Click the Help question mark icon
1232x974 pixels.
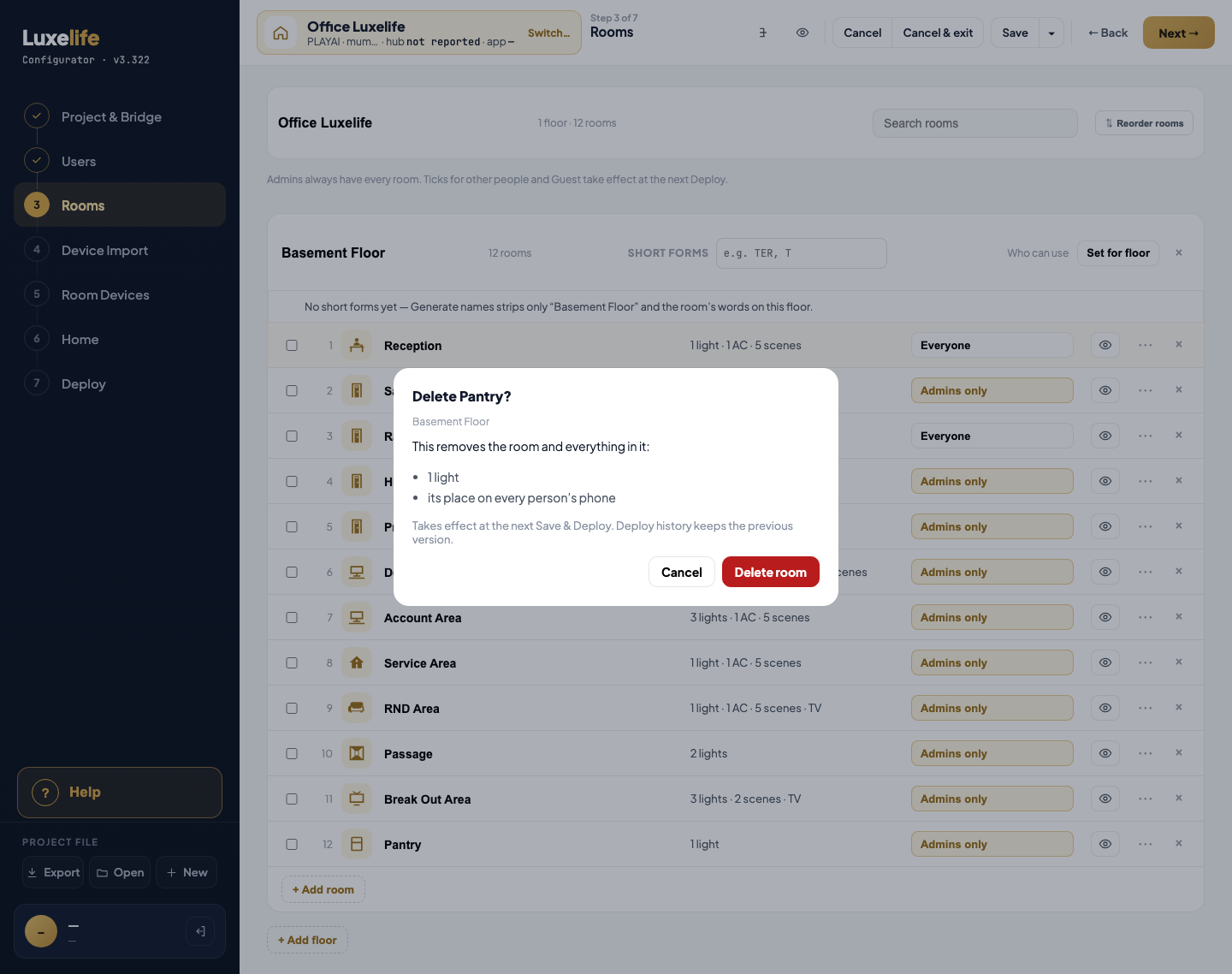click(45, 793)
